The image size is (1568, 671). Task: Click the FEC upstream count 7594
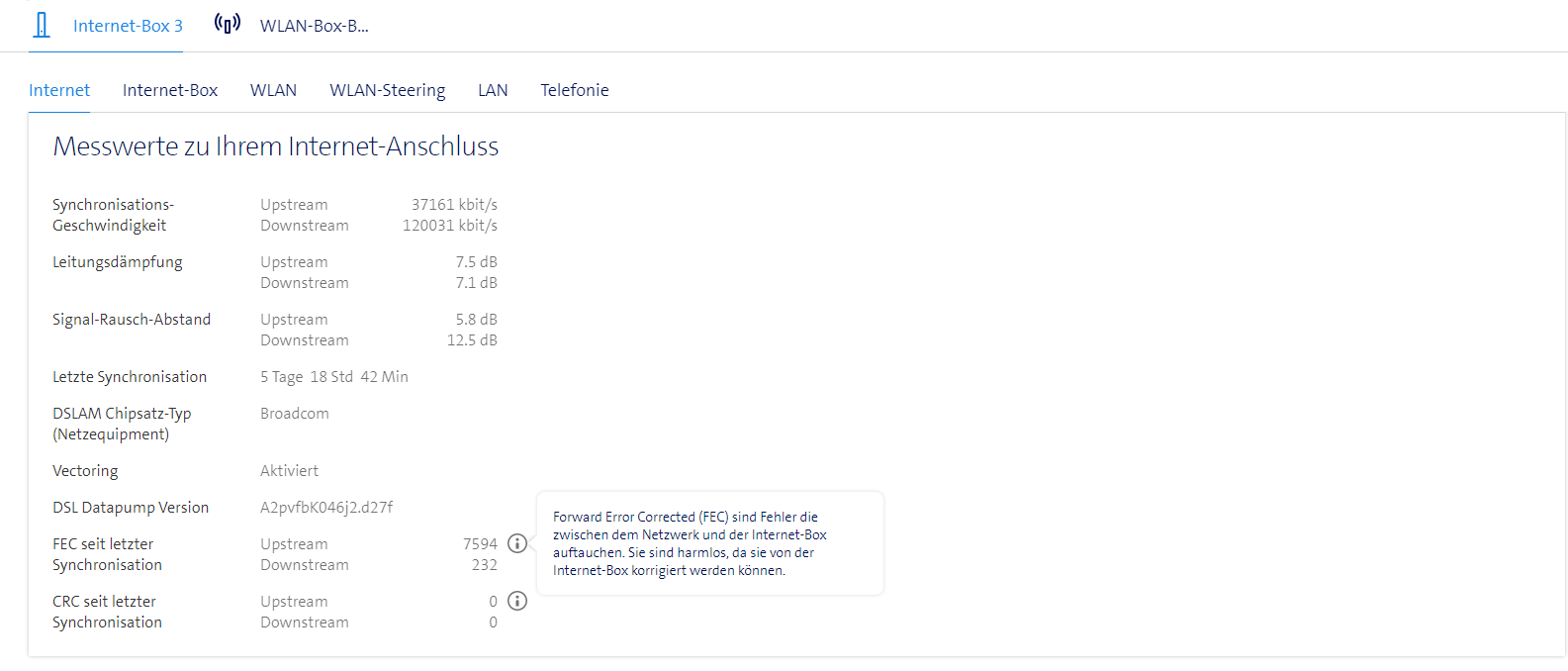click(x=480, y=544)
